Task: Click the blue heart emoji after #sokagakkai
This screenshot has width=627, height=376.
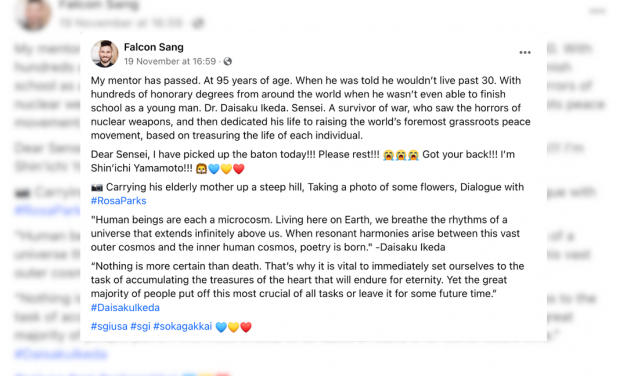Action: pyautogui.click(x=221, y=327)
